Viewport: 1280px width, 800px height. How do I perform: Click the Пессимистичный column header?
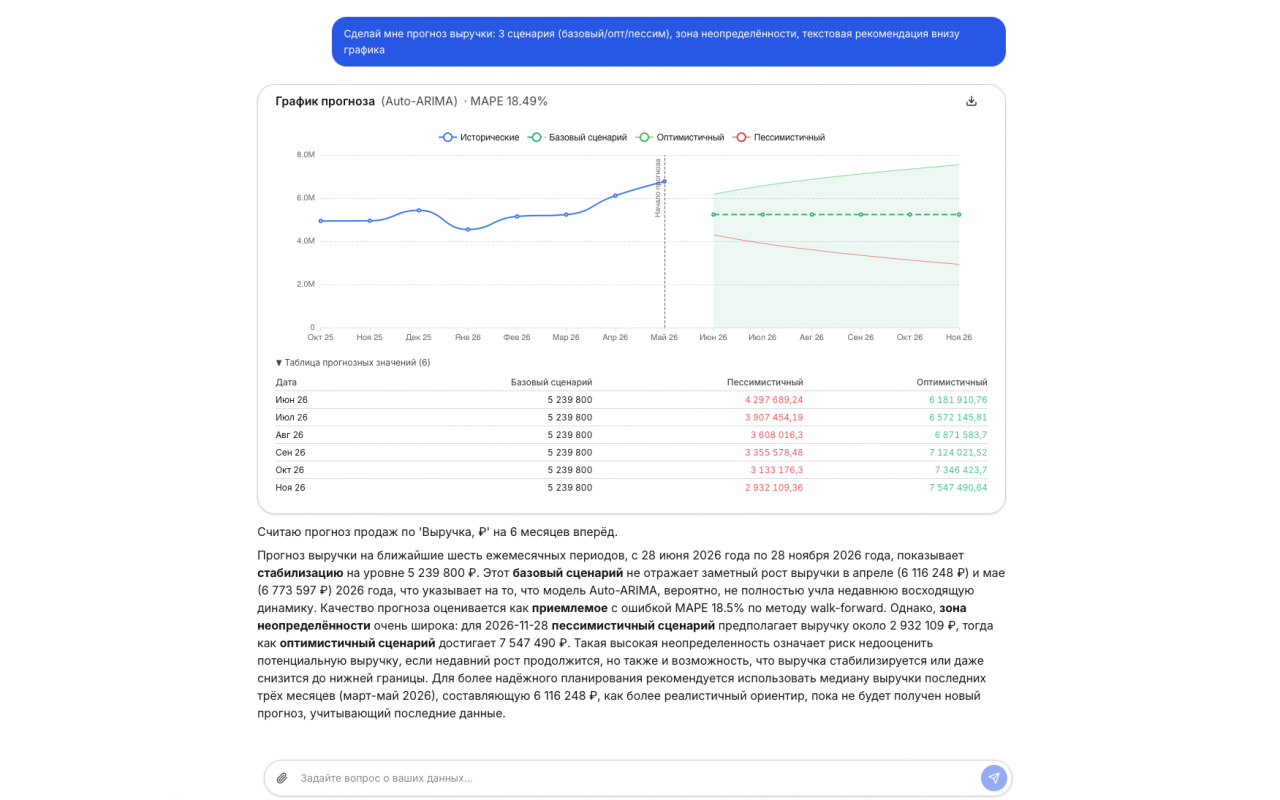click(x=765, y=382)
